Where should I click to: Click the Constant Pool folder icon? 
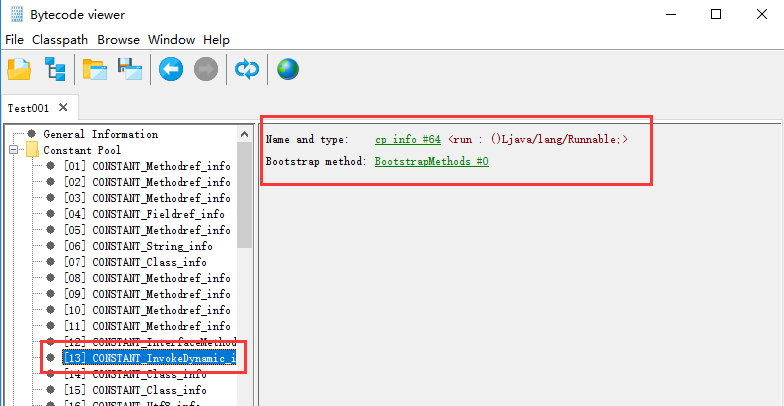pyautogui.click(x=32, y=150)
